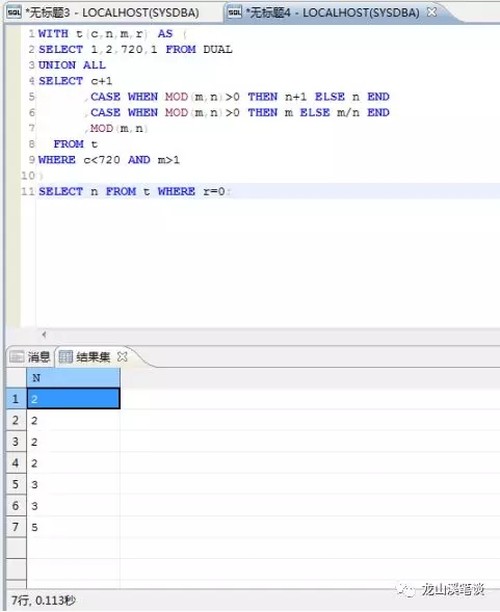Click the editor's horizontal scroll left arrow
The width and height of the screenshot is (500, 612).
coord(44,334)
